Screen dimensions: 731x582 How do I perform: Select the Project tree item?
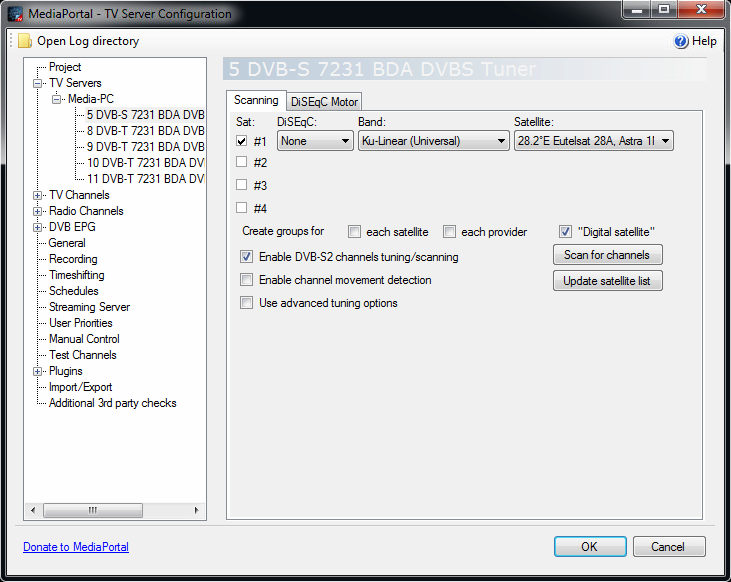pyautogui.click(x=65, y=67)
